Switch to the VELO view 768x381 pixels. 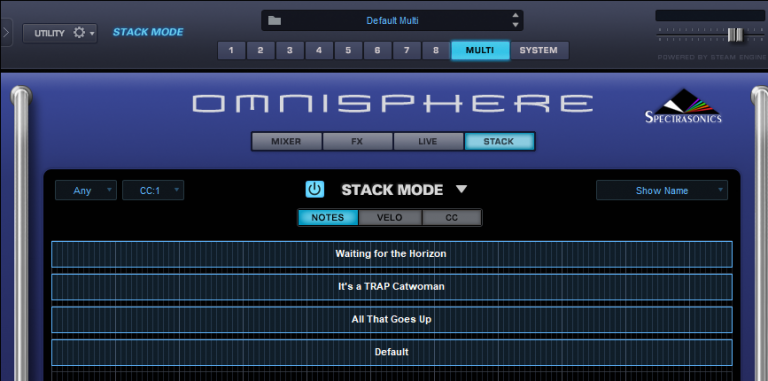(390, 217)
